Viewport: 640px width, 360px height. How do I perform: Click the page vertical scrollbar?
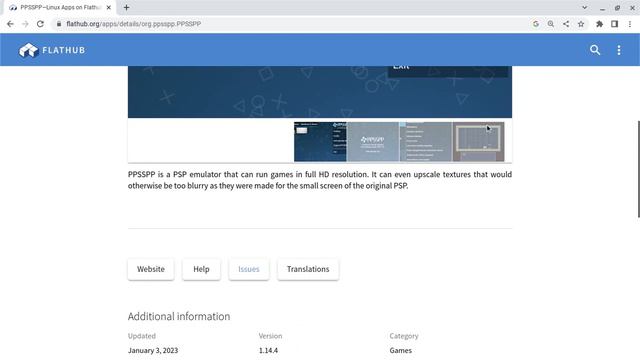pos(638,169)
